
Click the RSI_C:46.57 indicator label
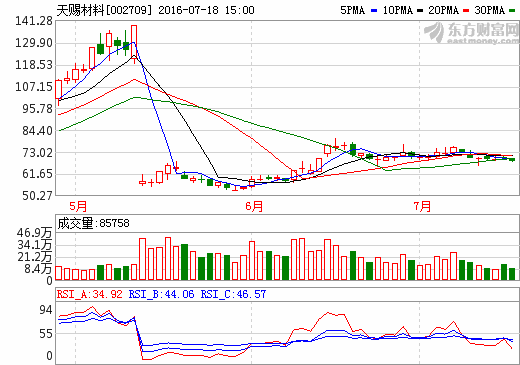coord(233,294)
